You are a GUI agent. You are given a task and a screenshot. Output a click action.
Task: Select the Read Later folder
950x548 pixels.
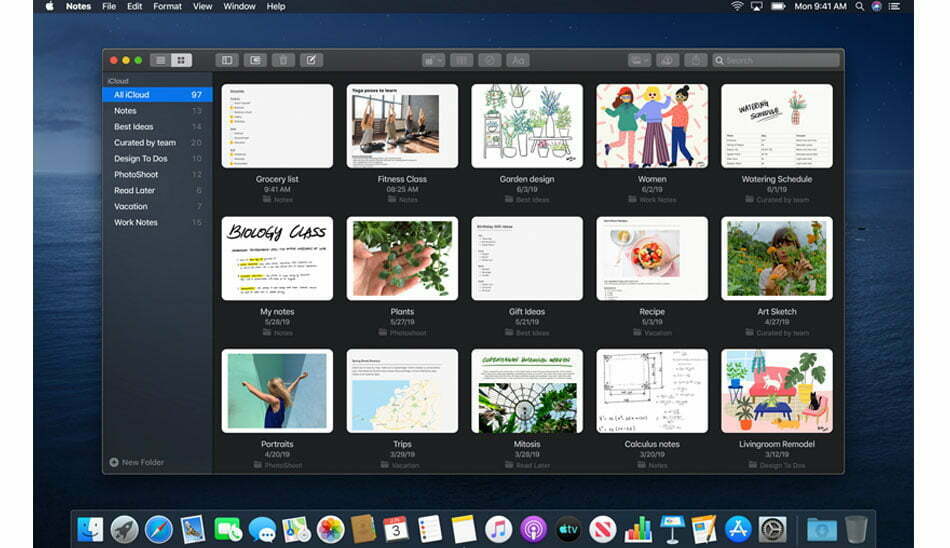point(158,190)
